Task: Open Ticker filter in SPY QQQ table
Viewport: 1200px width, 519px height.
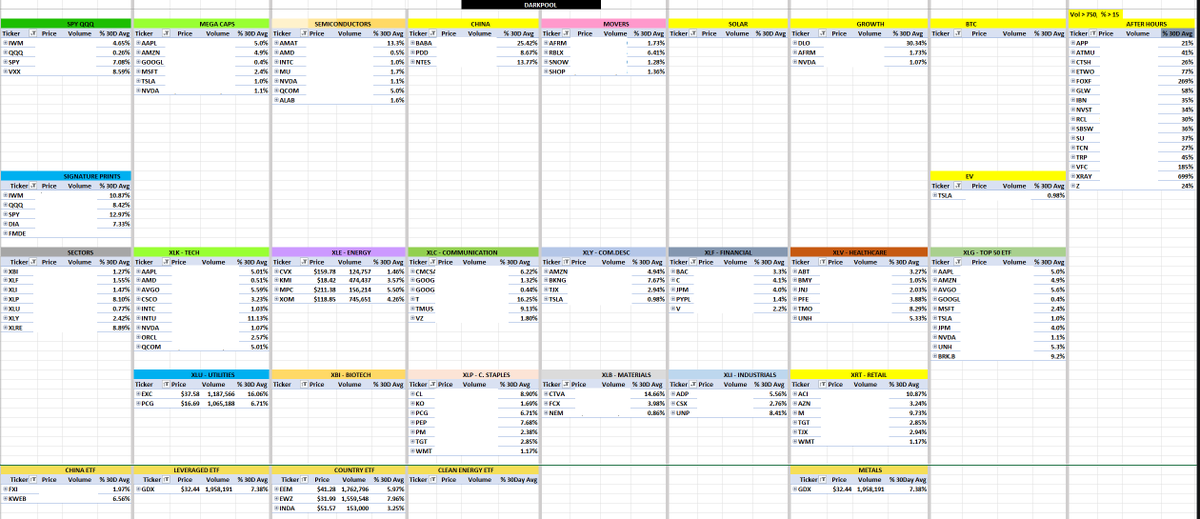Action: pos(33,33)
